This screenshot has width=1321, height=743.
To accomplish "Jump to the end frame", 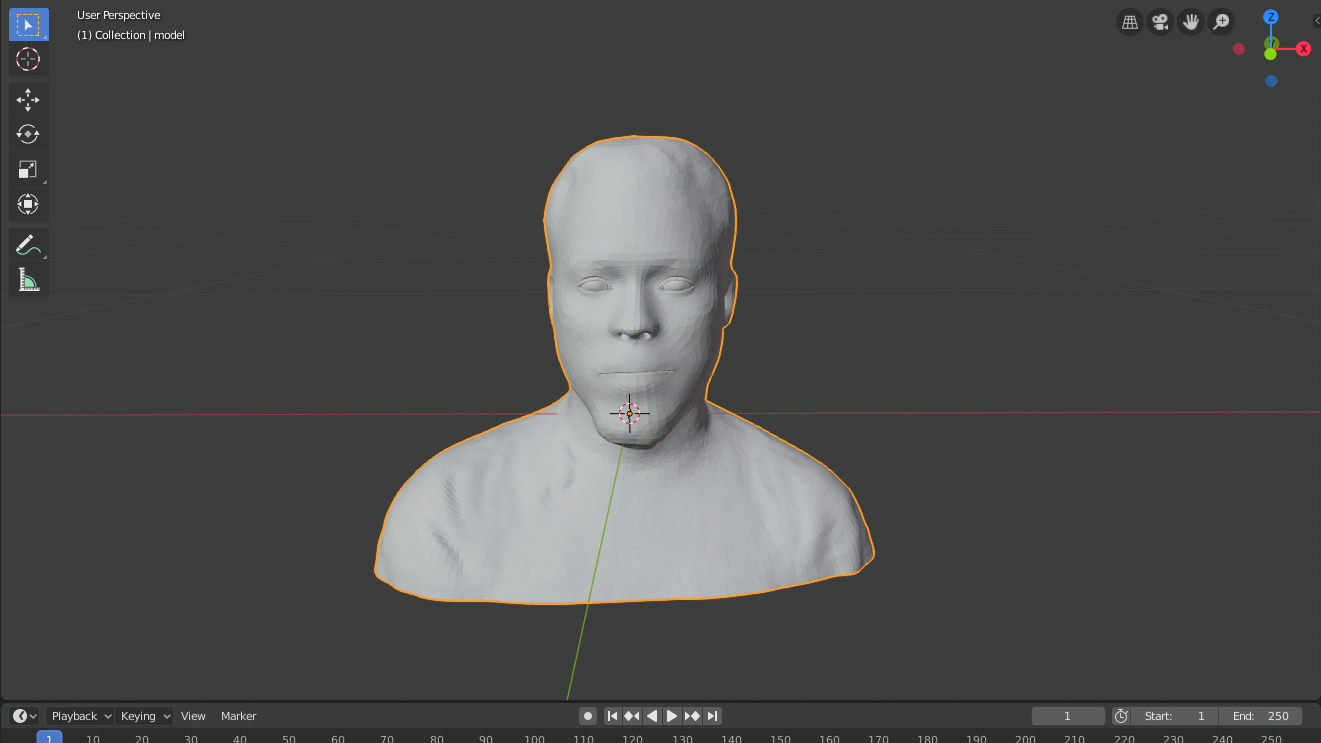I will [712, 716].
